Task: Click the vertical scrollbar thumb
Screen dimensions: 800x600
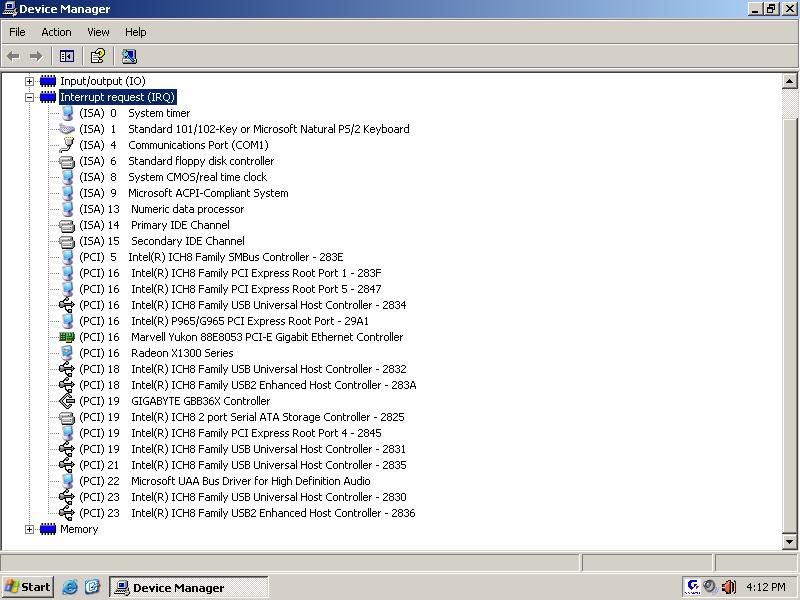Action: pos(789,324)
